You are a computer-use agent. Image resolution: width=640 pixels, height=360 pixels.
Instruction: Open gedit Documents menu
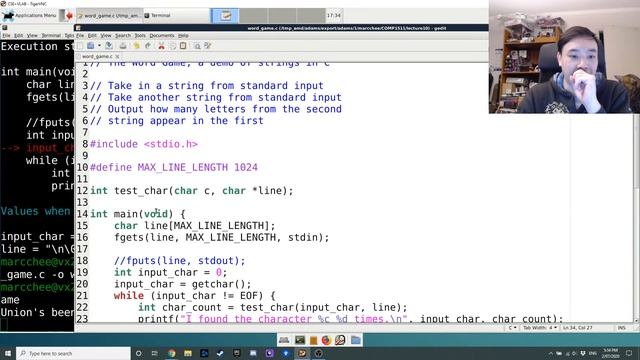[162, 36]
